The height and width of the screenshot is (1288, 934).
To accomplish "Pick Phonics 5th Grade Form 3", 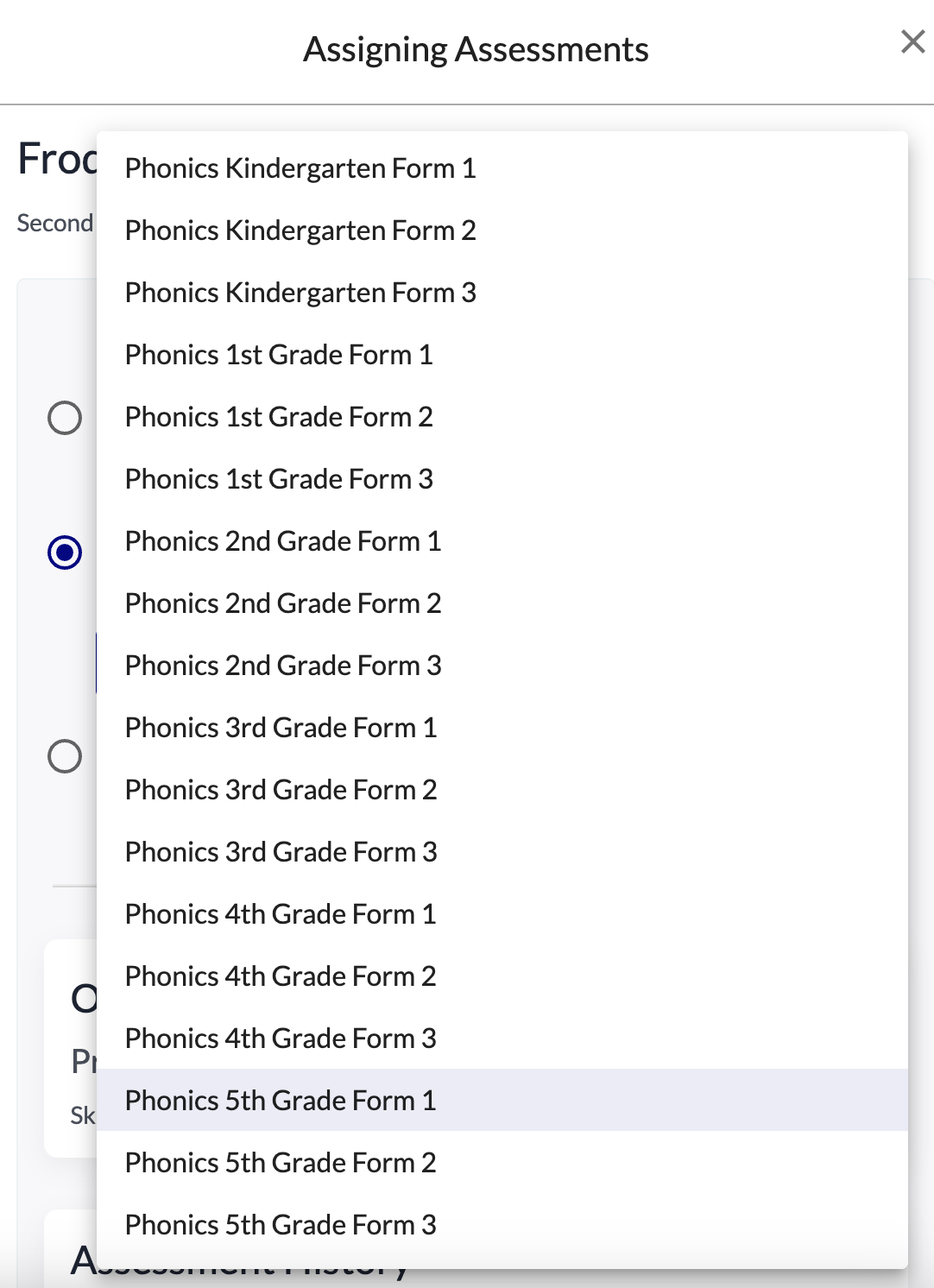I will click(281, 1225).
